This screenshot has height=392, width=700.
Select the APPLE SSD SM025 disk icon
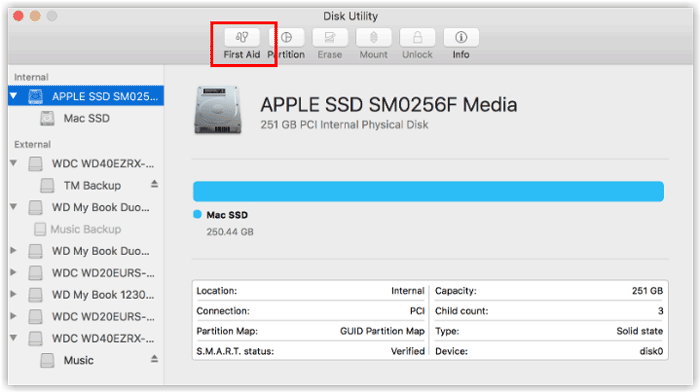click(x=36, y=96)
